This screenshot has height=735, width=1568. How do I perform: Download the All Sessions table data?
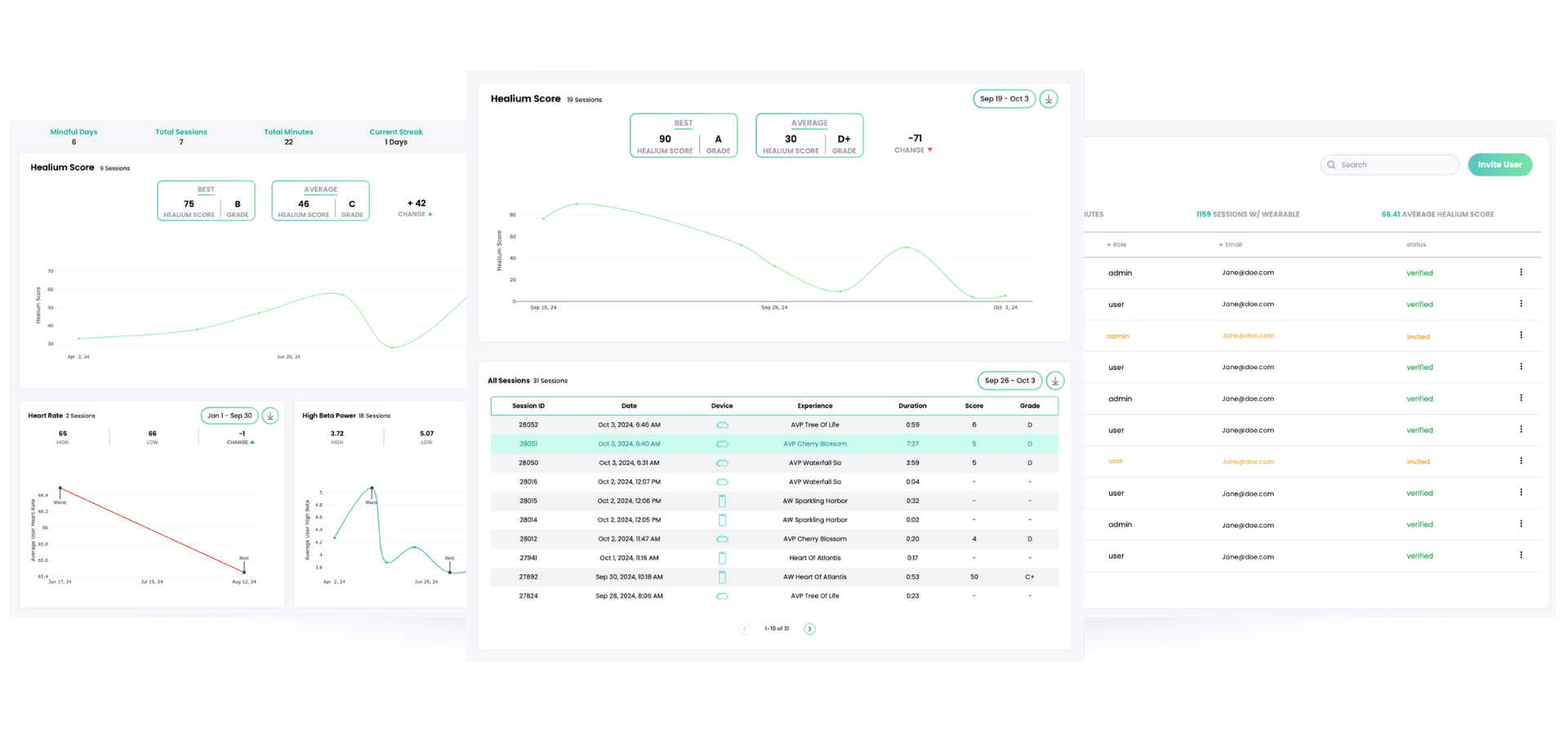click(1055, 381)
